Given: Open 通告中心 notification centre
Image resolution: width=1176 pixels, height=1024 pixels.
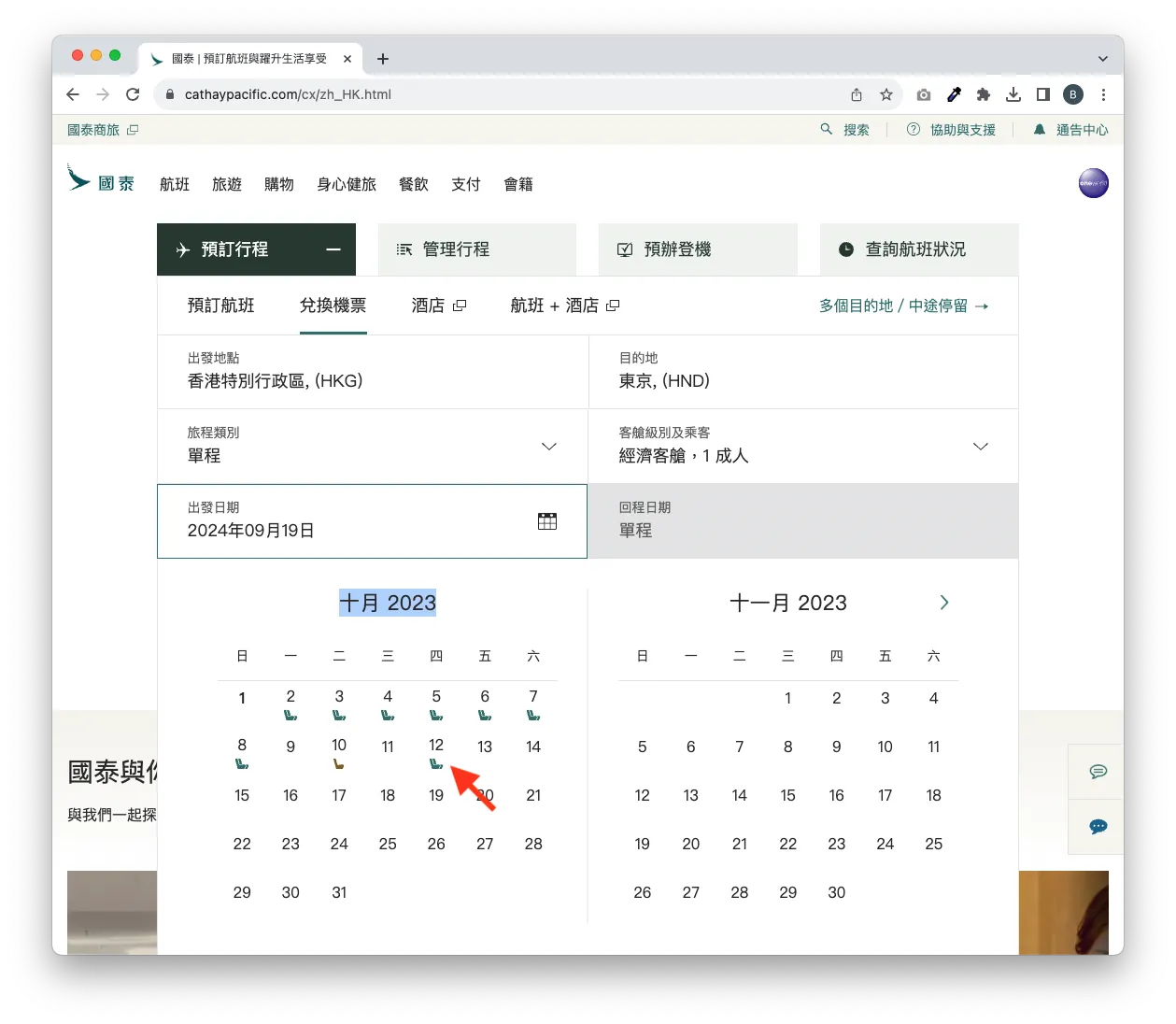Looking at the screenshot, I should pyautogui.click(x=1070, y=130).
